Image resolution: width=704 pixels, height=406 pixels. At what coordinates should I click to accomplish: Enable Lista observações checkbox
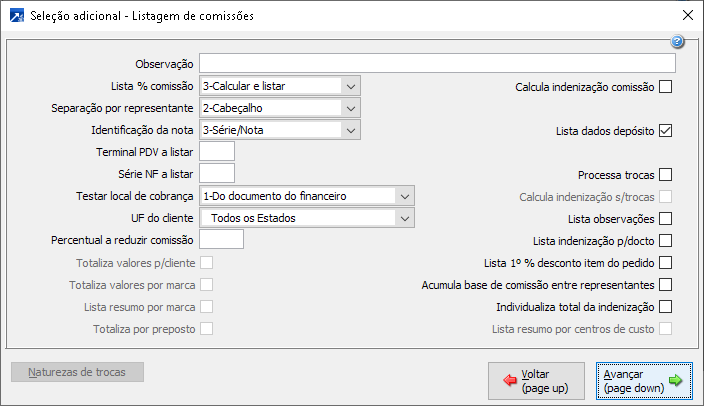pos(666,218)
